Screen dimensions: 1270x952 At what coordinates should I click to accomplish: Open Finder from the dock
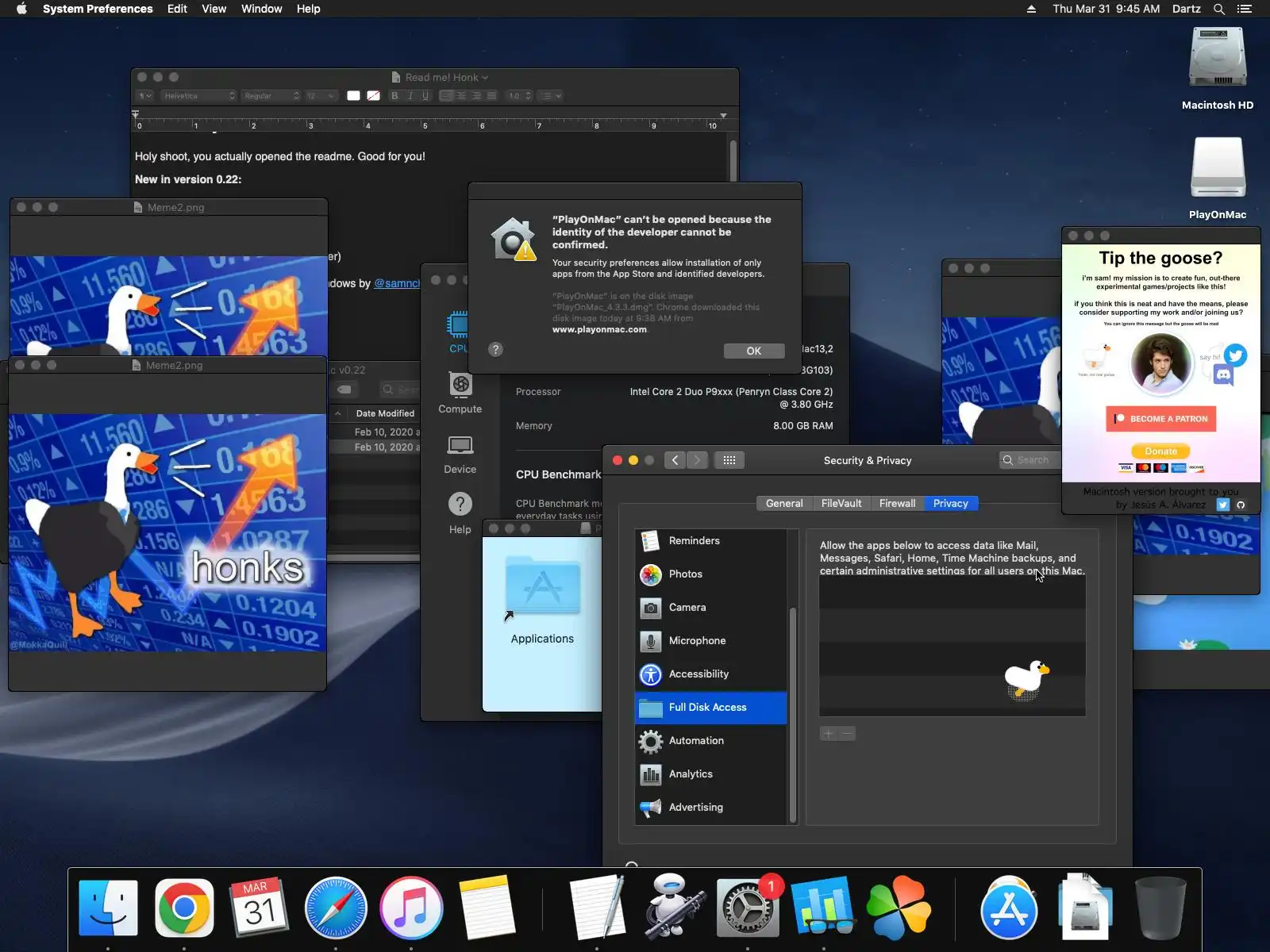(x=109, y=908)
